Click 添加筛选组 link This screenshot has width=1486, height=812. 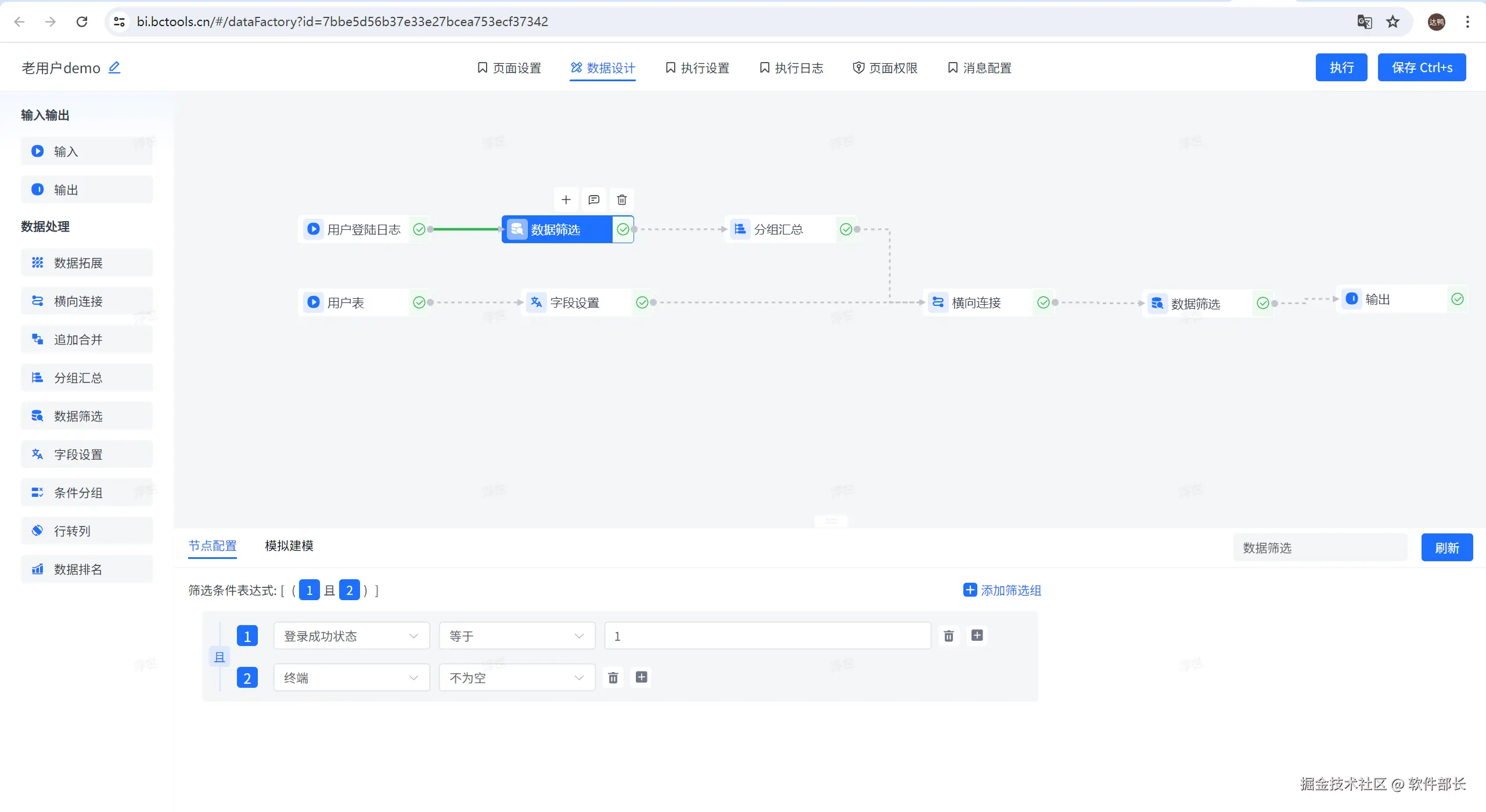[1002, 590]
